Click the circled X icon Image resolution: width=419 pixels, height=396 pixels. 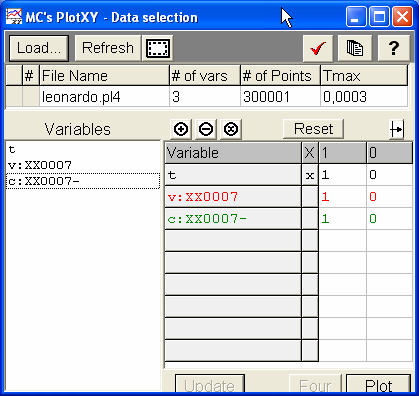click(x=231, y=129)
